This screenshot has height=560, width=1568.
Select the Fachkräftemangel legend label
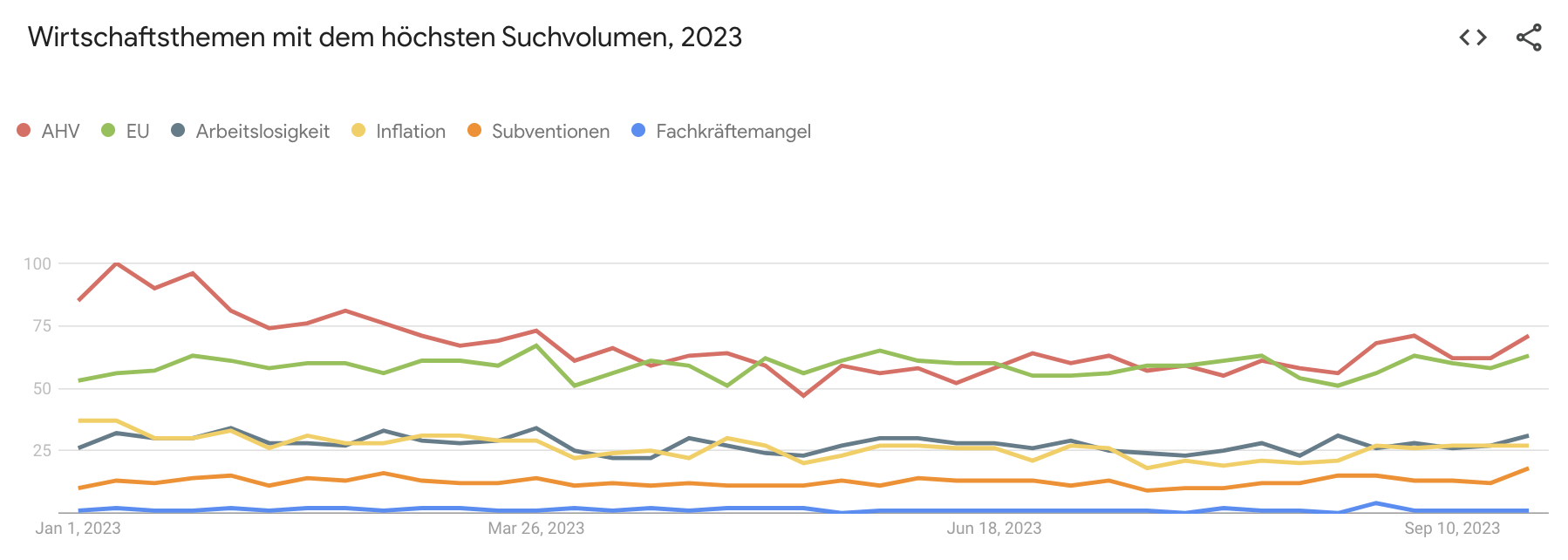tap(733, 132)
